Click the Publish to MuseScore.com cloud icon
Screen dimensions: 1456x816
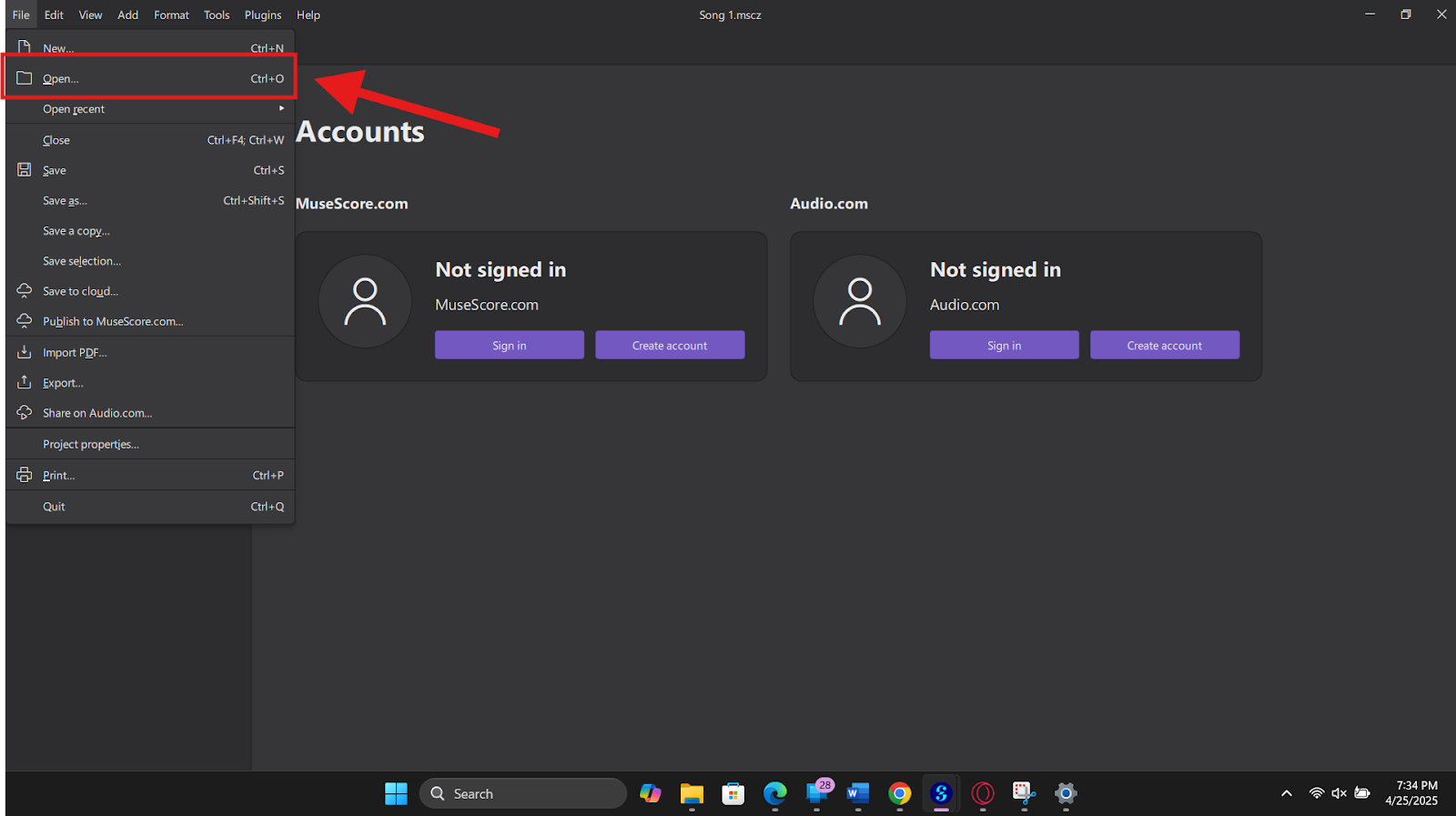(25, 321)
